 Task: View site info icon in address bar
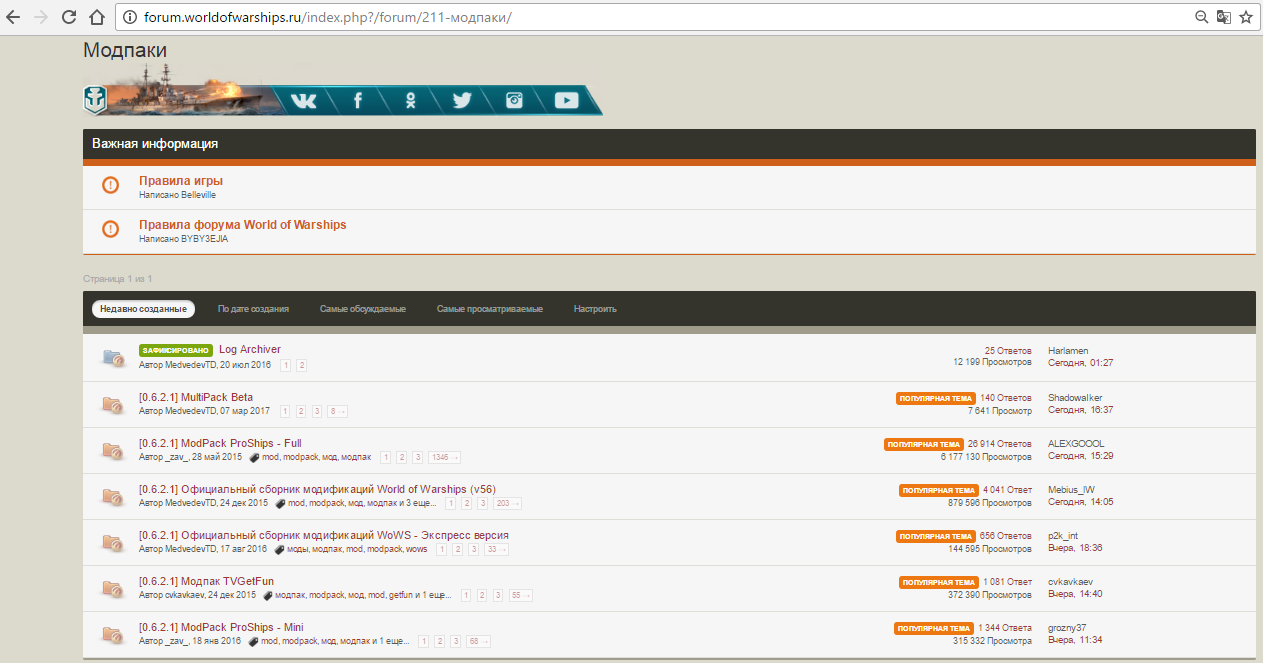pos(128,17)
